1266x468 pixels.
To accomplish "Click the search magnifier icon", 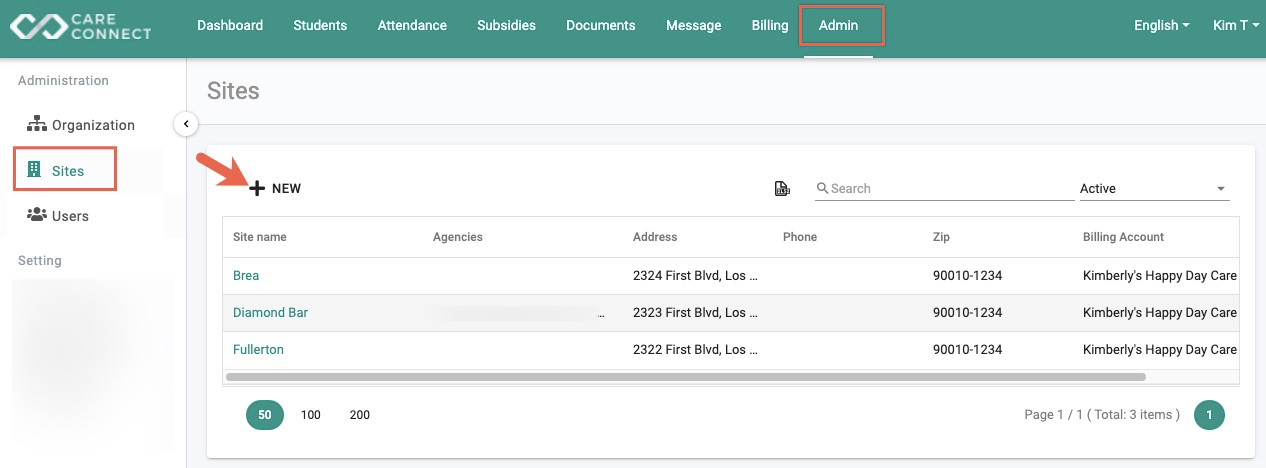I will pos(822,188).
